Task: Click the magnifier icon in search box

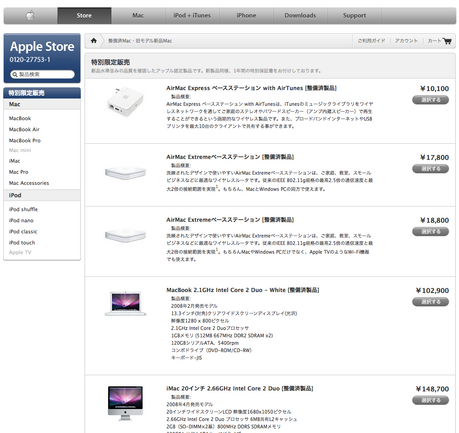Action: (x=15, y=74)
